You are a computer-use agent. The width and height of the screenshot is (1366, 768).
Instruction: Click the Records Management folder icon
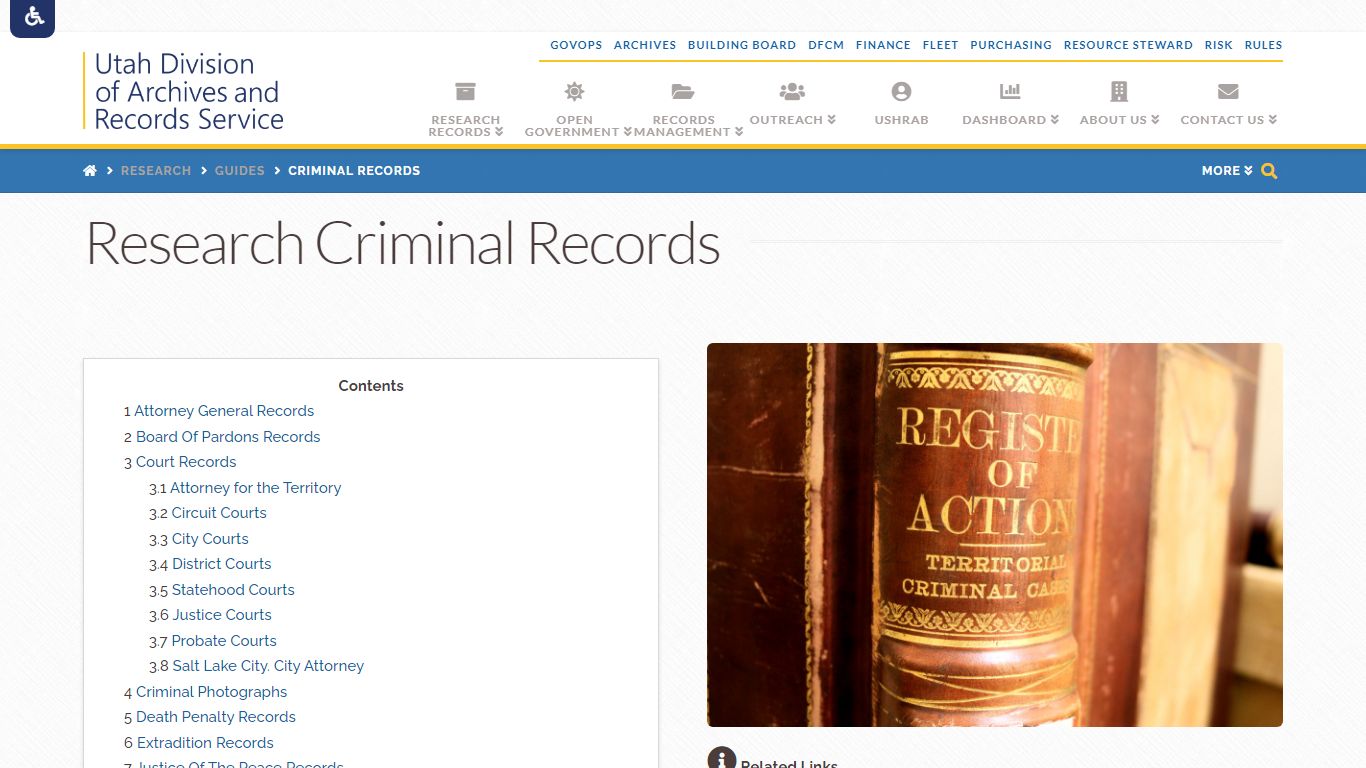click(x=683, y=92)
